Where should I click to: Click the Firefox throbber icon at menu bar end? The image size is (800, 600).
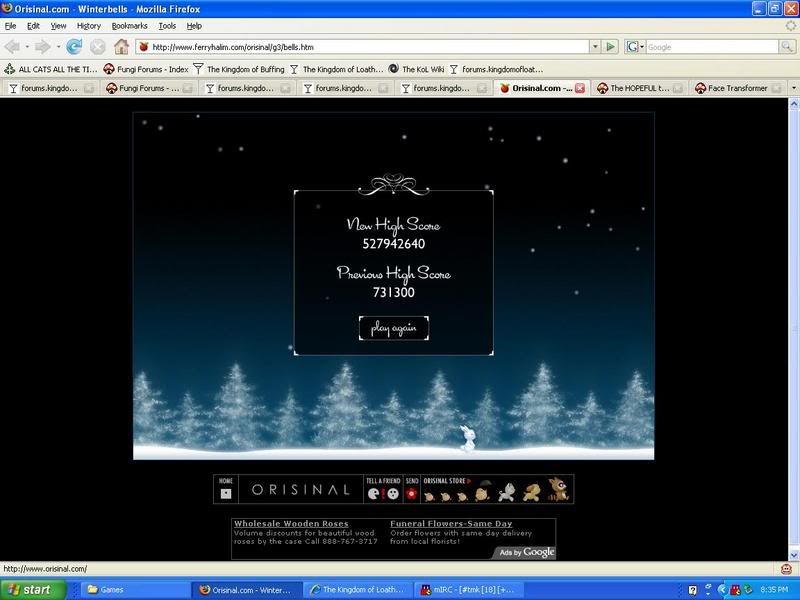pyautogui.click(x=790, y=26)
